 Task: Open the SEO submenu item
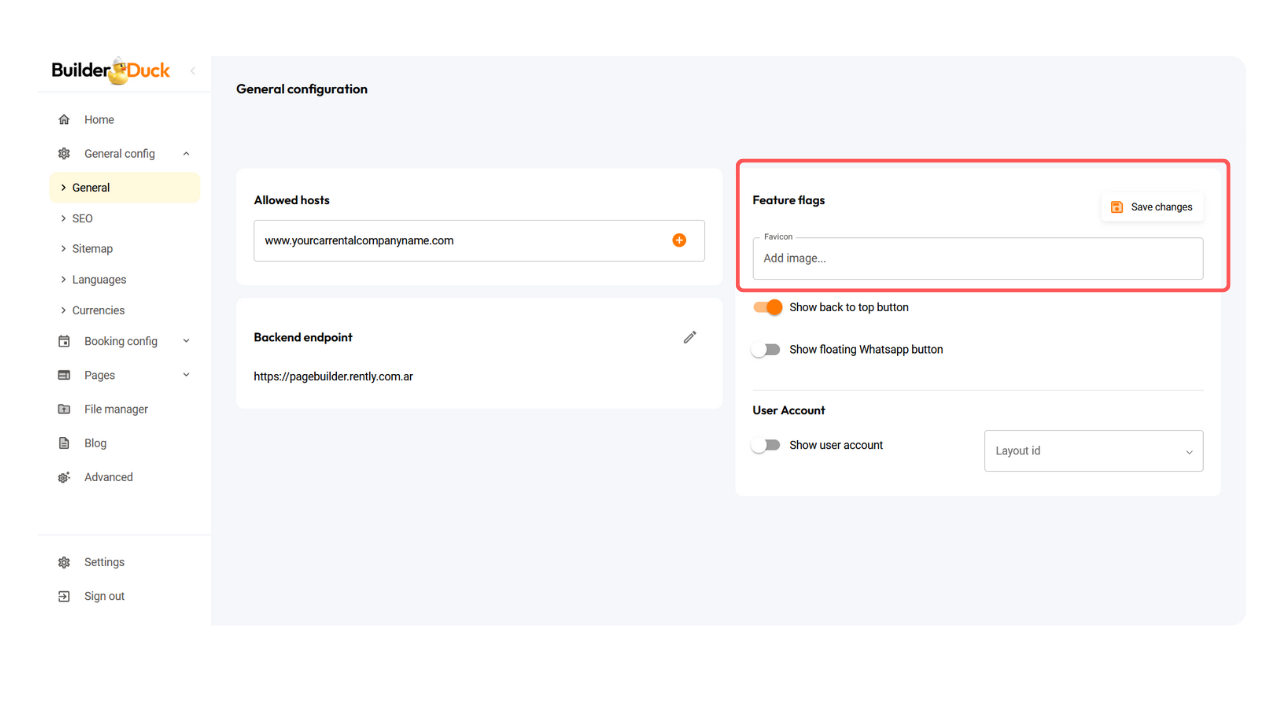82,218
